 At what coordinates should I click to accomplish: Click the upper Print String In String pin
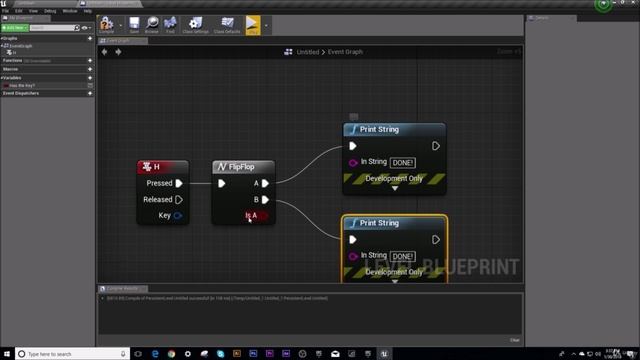coord(353,162)
